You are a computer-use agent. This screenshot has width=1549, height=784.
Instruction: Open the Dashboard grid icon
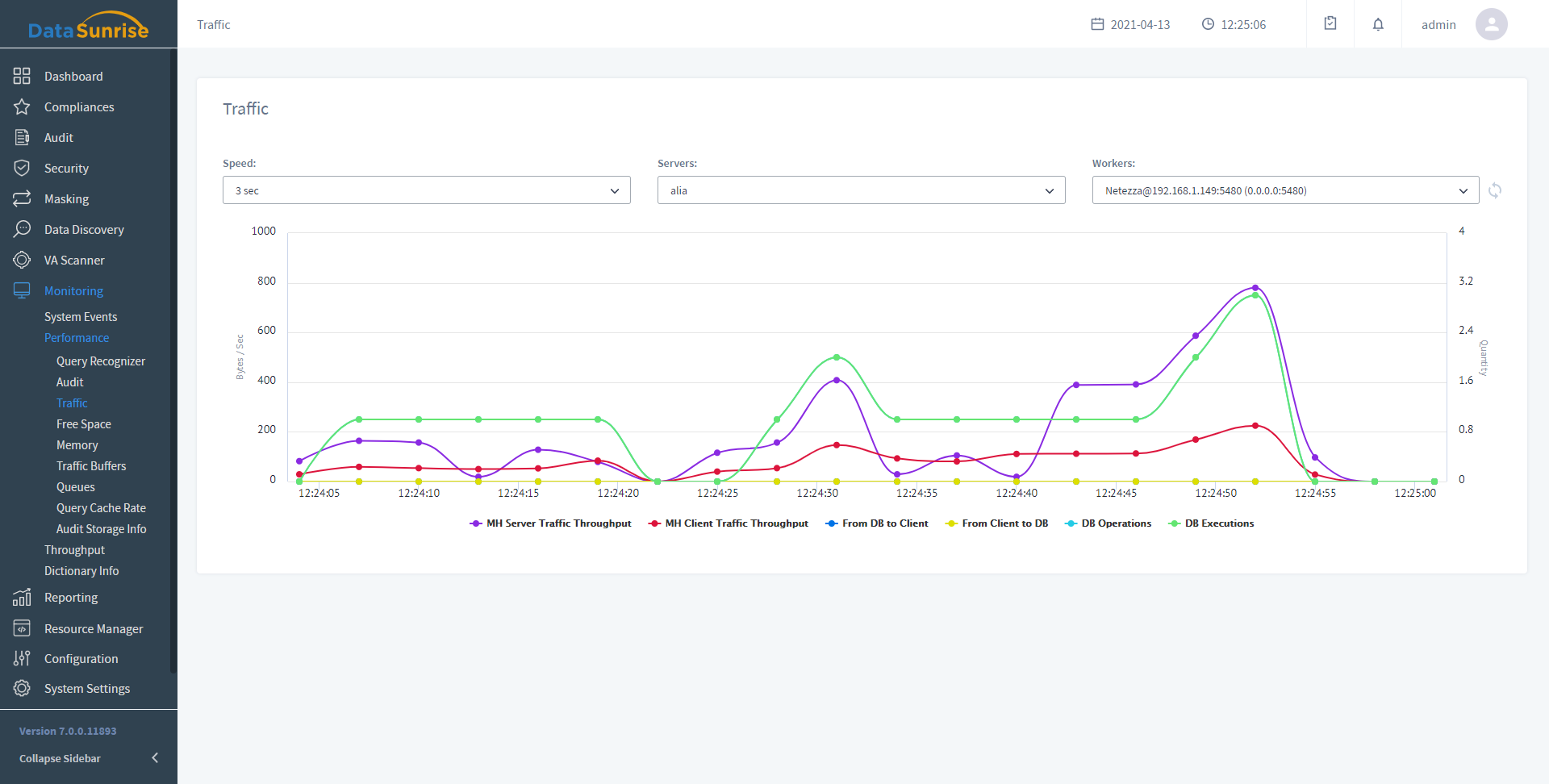[x=22, y=76]
